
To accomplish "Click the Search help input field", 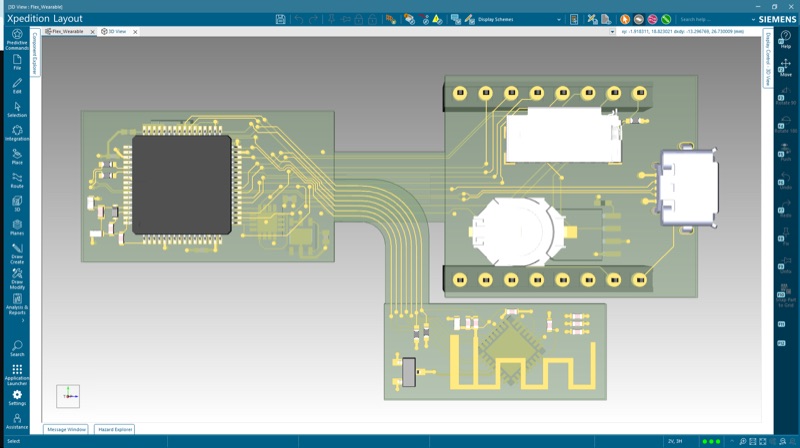I will pyautogui.click(x=713, y=19).
